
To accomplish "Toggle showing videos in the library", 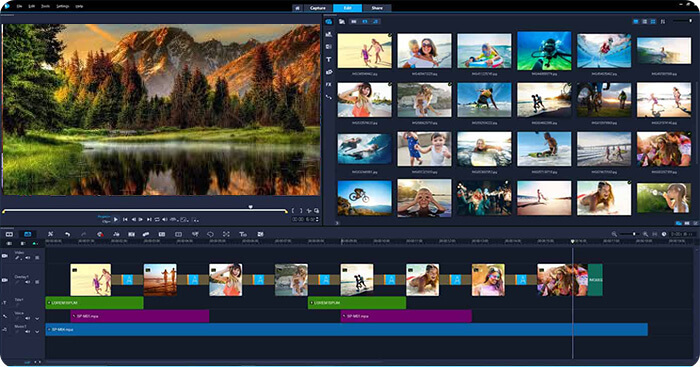I will click(354, 21).
